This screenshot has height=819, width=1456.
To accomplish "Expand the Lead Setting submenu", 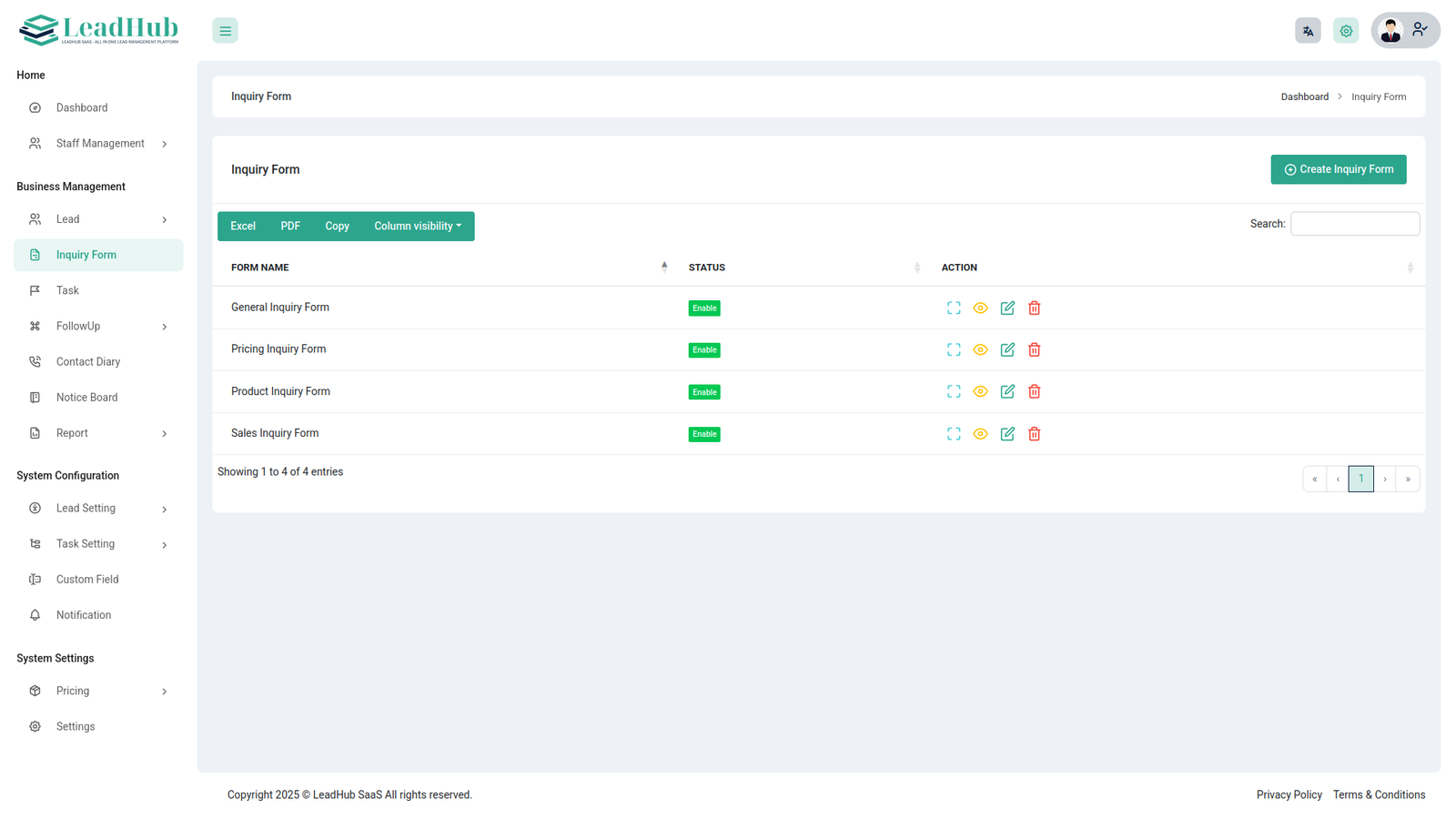I will coord(99,509).
